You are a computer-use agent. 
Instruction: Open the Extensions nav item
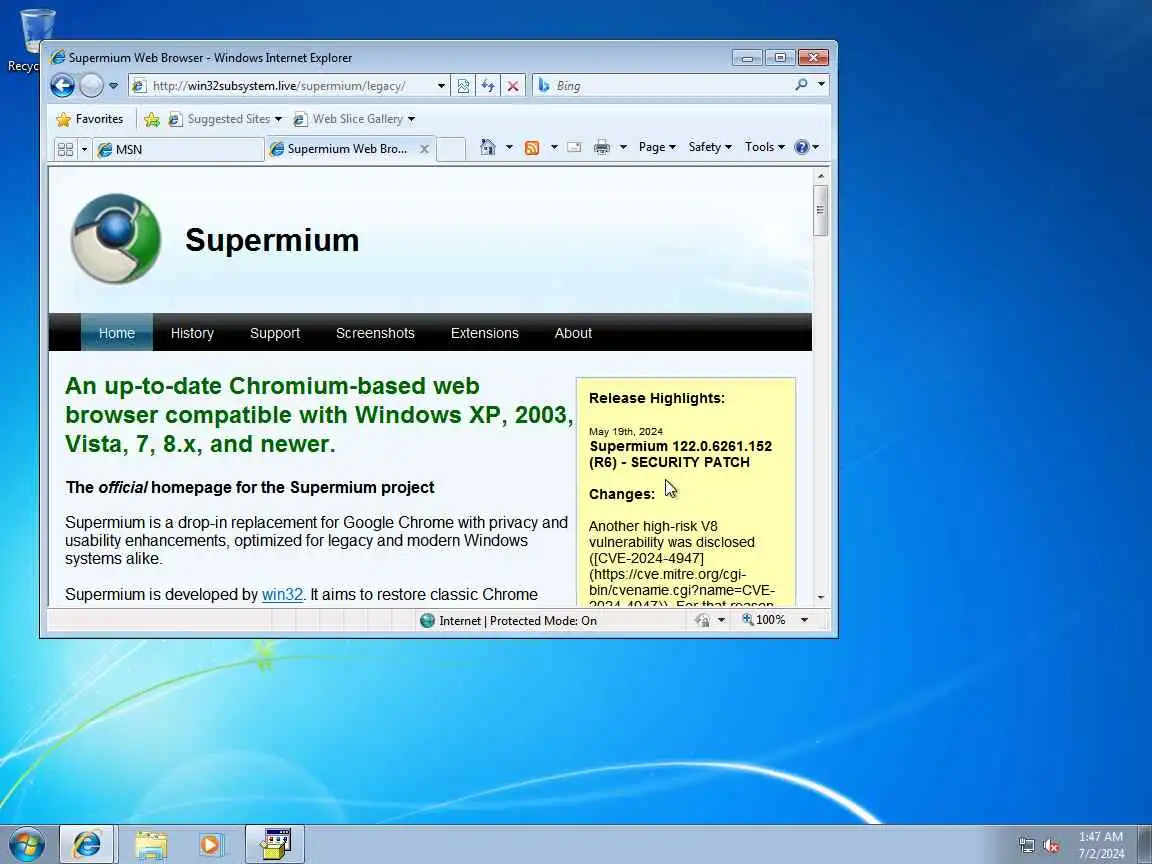(x=484, y=333)
